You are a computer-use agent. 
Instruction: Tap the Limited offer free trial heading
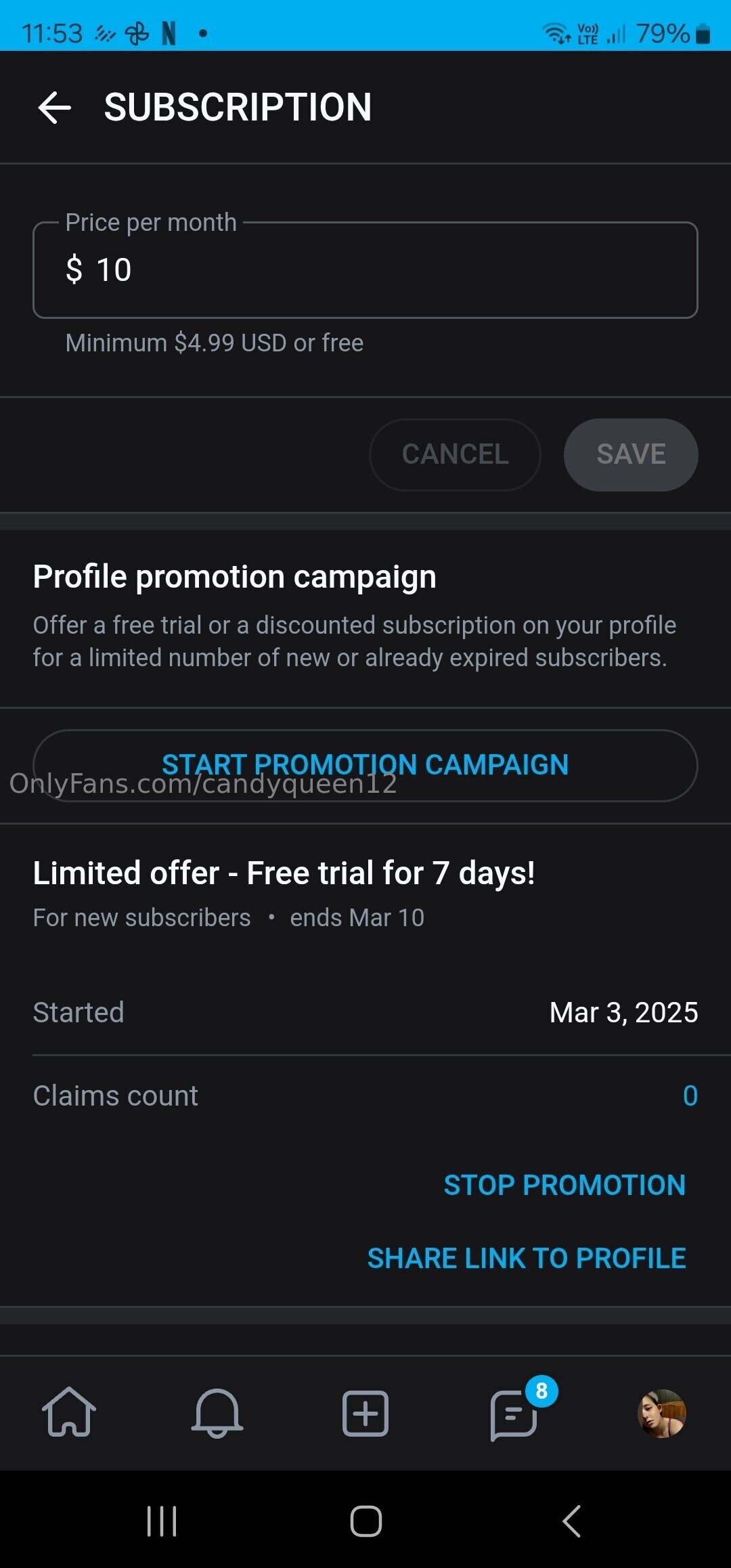coord(284,873)
